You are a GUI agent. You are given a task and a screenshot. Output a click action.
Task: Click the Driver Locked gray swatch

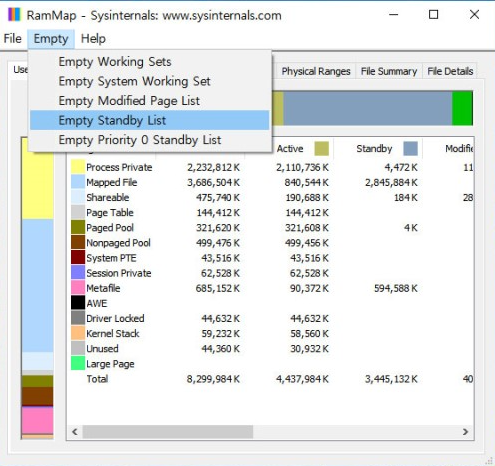[x=78, y=318]
